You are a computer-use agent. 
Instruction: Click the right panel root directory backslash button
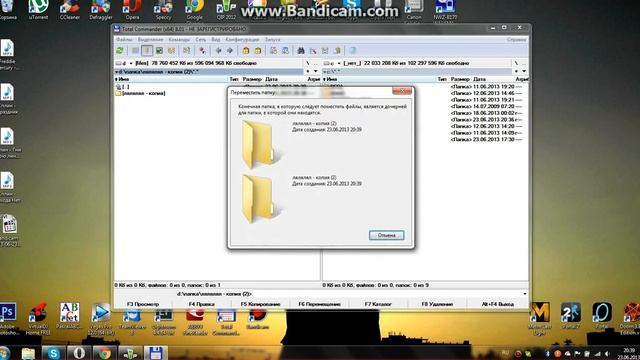click(516, 63)
